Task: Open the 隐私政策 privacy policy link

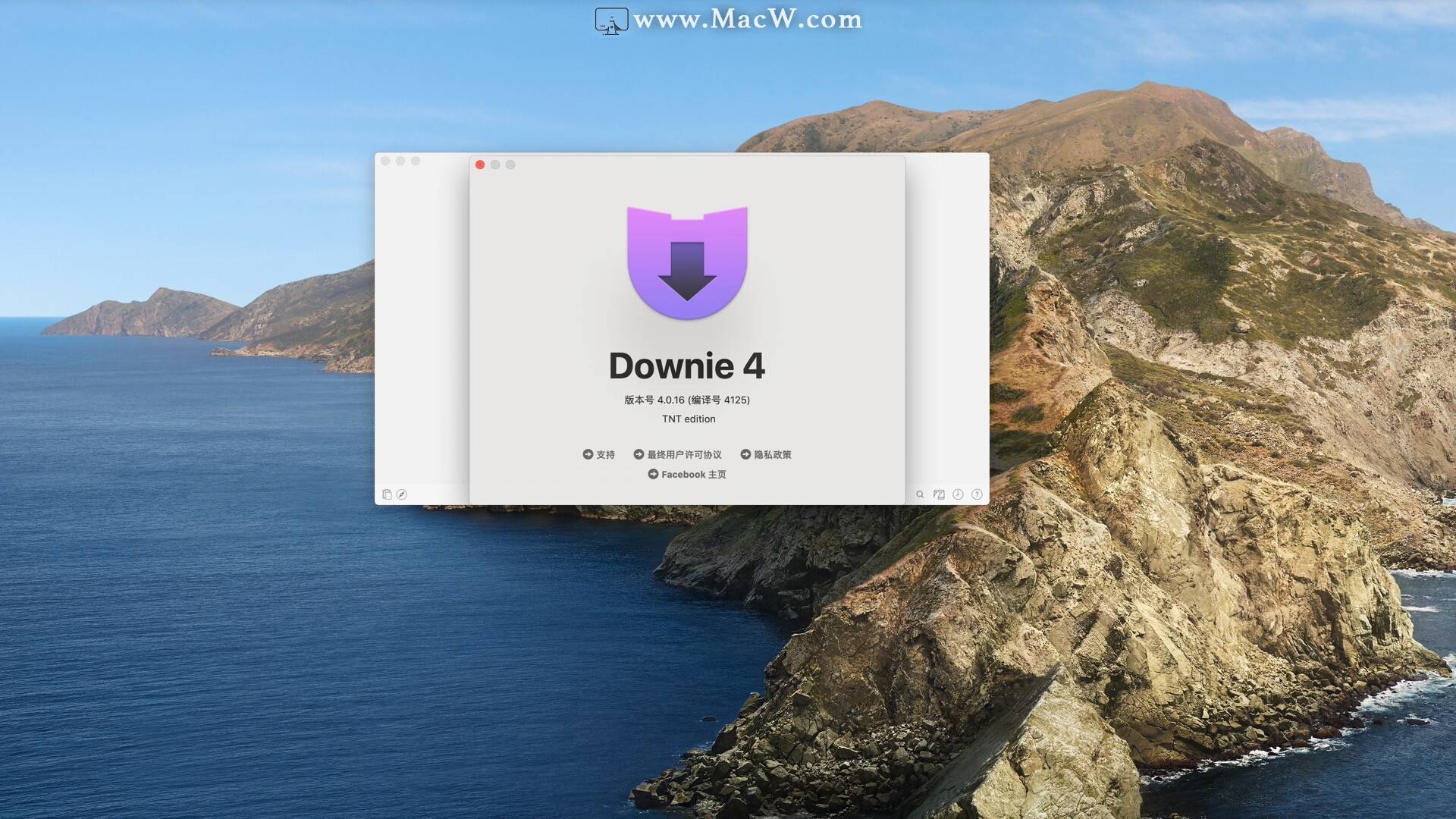Action: coord(766,454)
